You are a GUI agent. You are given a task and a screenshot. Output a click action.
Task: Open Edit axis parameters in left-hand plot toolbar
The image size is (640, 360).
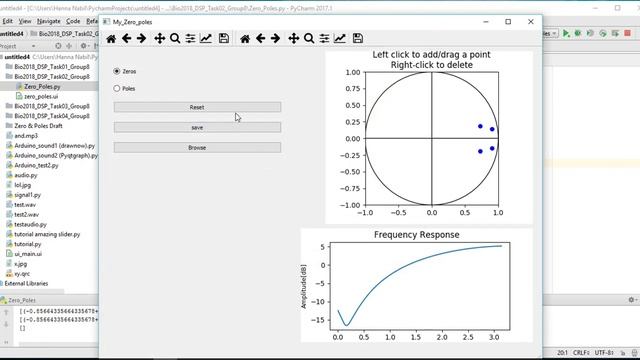[x=206, y=38]
